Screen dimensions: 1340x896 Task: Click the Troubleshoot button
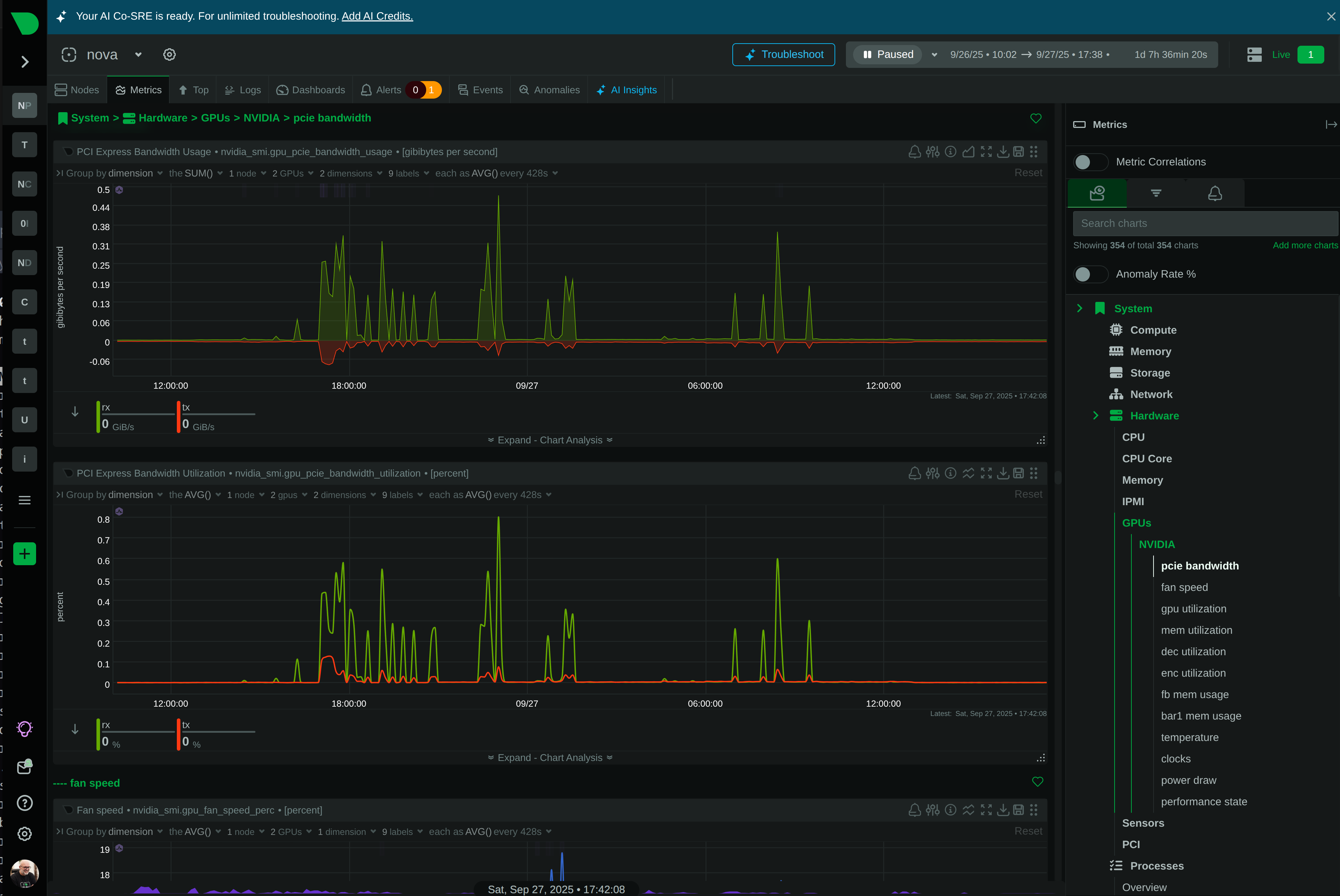point(783,54)
